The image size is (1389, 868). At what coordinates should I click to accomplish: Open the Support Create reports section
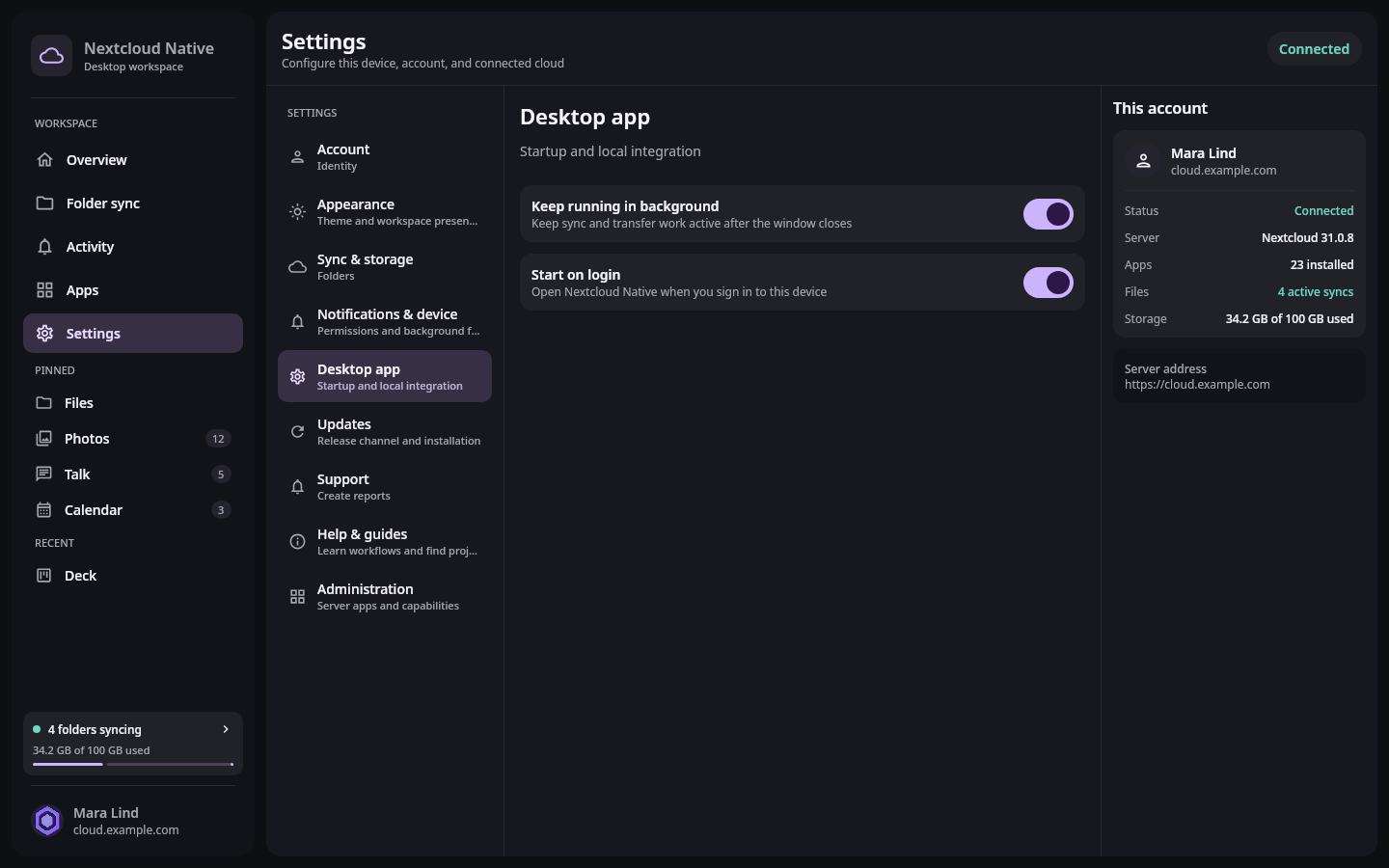pos(385,487)
